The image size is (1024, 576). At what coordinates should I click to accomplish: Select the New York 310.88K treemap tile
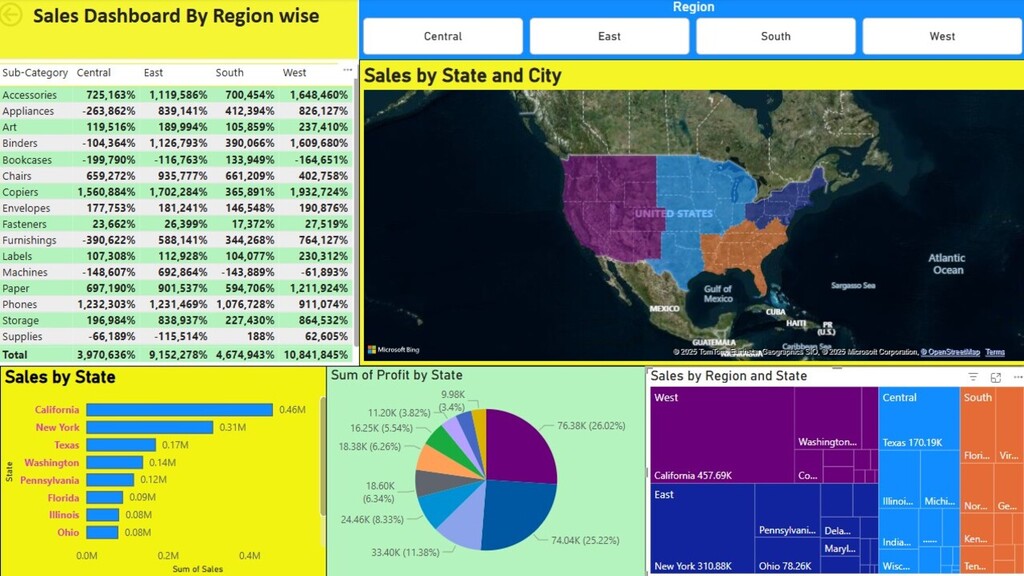click(x=703, y=528)
